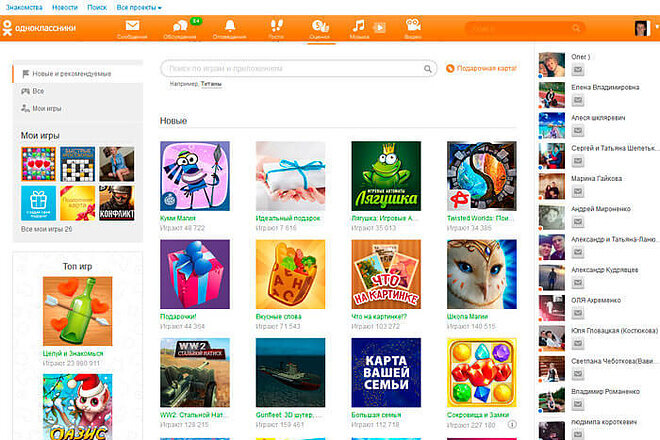660x440 pixels.
Task: Click the envelope icon under Владимир Романенко
Action: click(x=578, y=404)
